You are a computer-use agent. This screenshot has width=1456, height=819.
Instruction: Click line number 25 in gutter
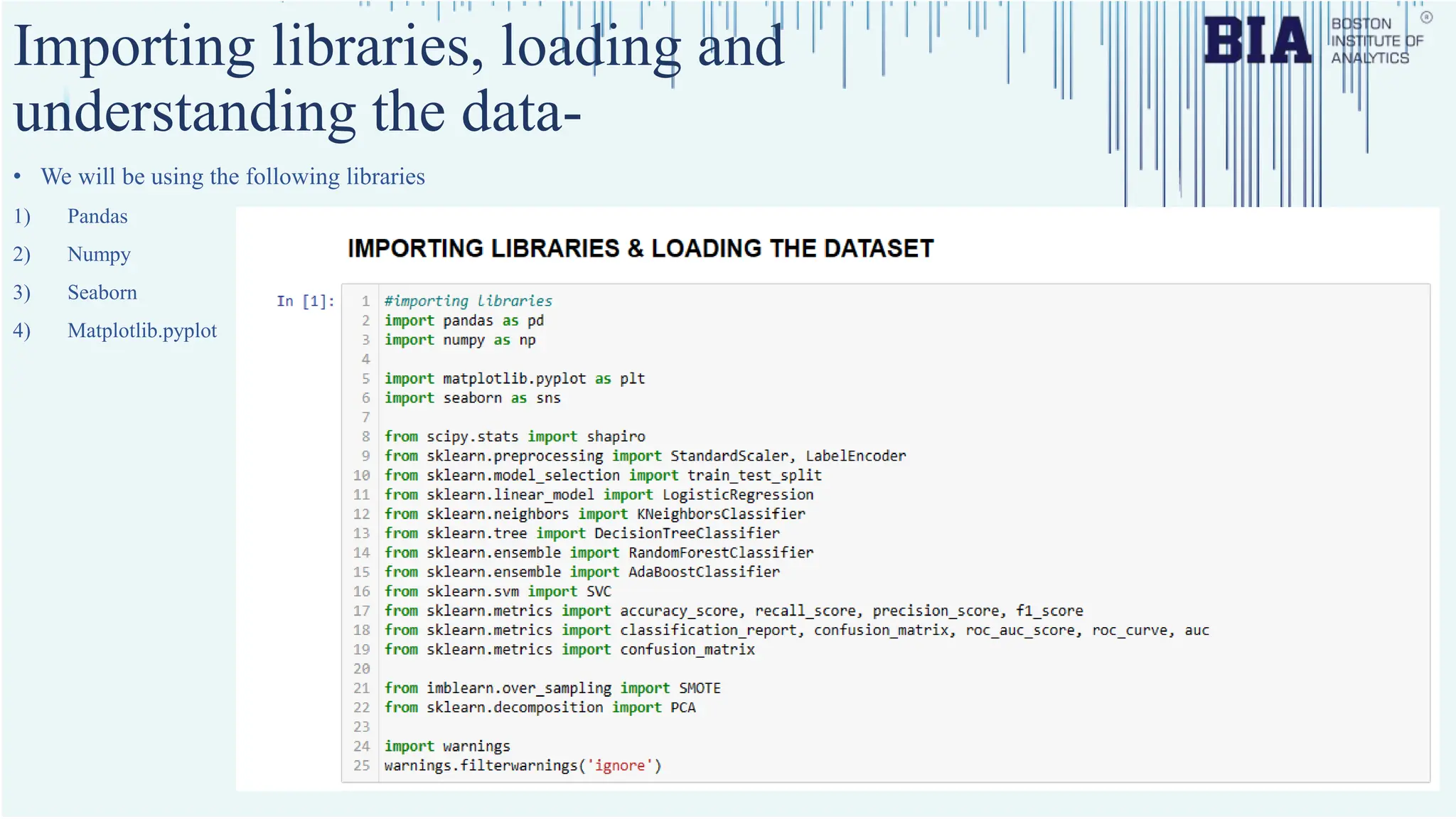tap(362, 766)
